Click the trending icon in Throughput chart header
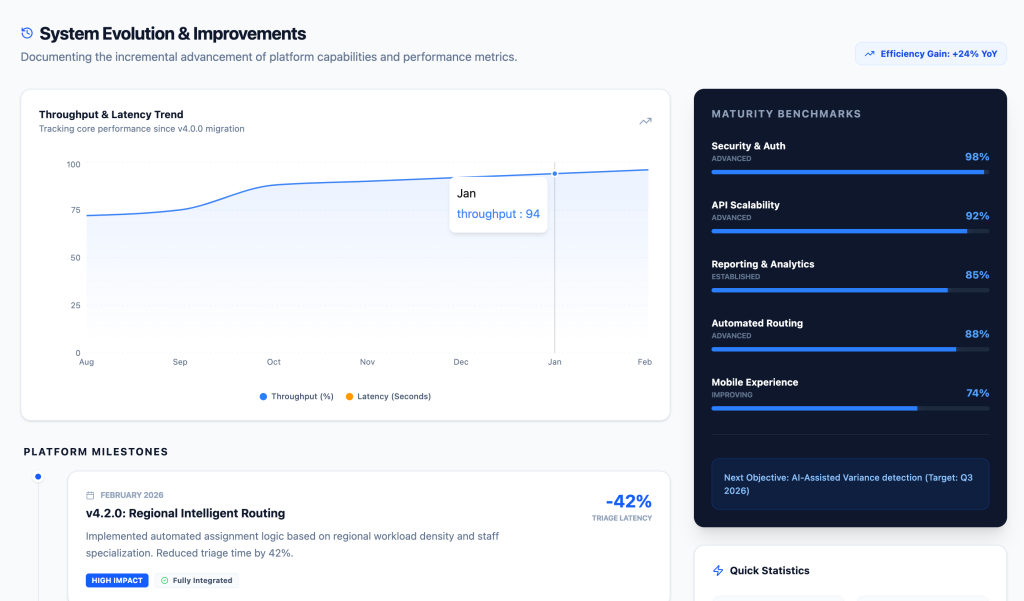This screenshot has height=601, width=1024. 645,121
